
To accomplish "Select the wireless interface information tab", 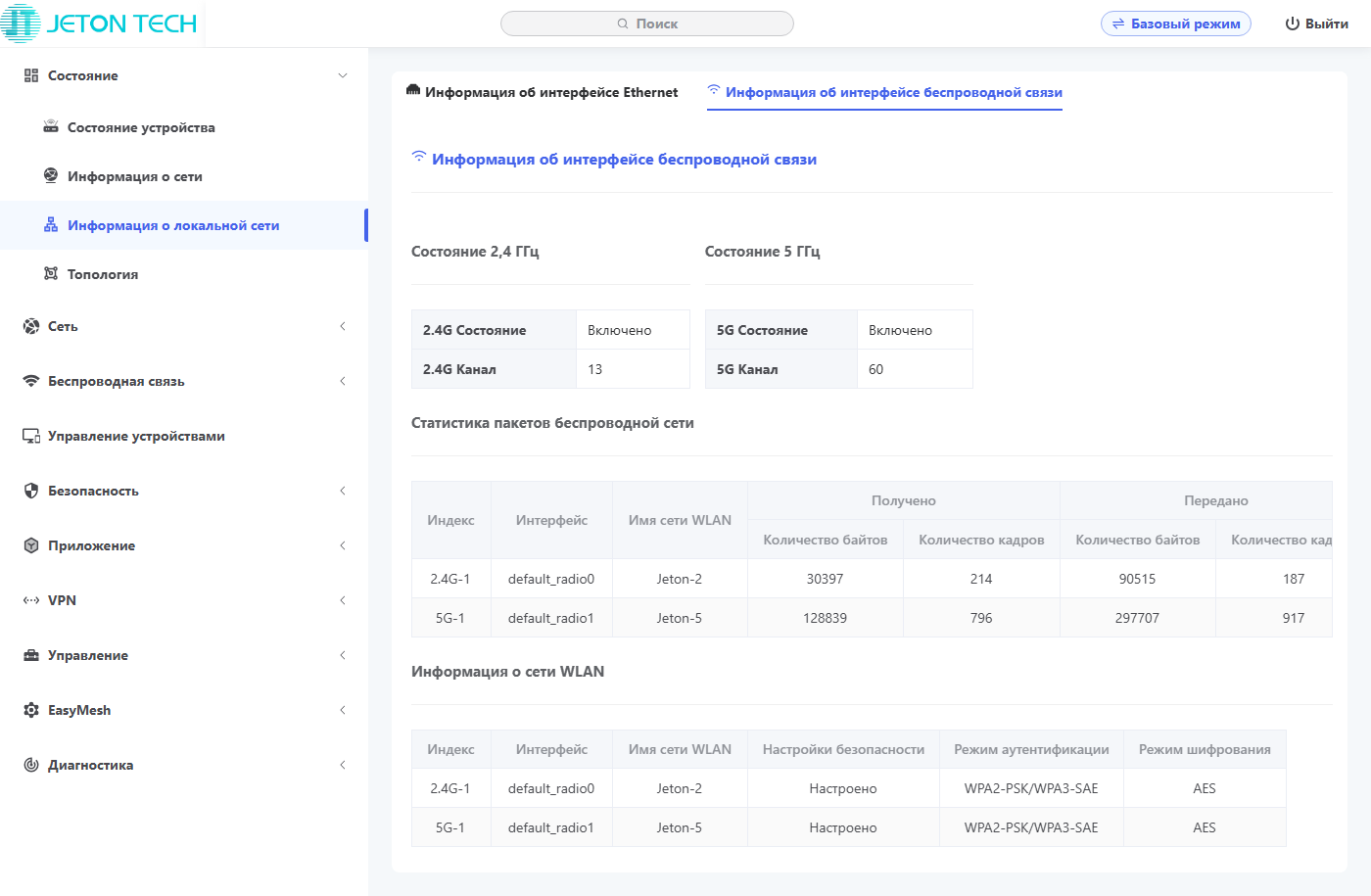I will tap(884, 92).
